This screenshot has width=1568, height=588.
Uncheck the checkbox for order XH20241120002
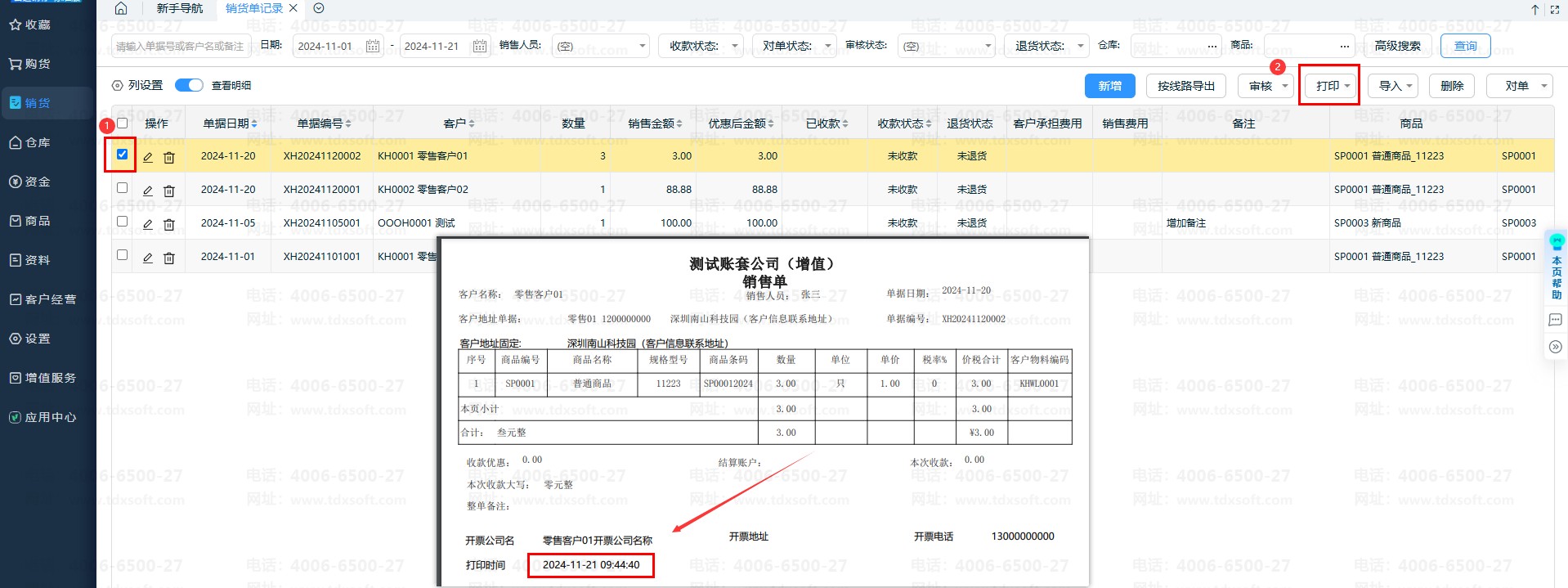(x=123, y=154)
